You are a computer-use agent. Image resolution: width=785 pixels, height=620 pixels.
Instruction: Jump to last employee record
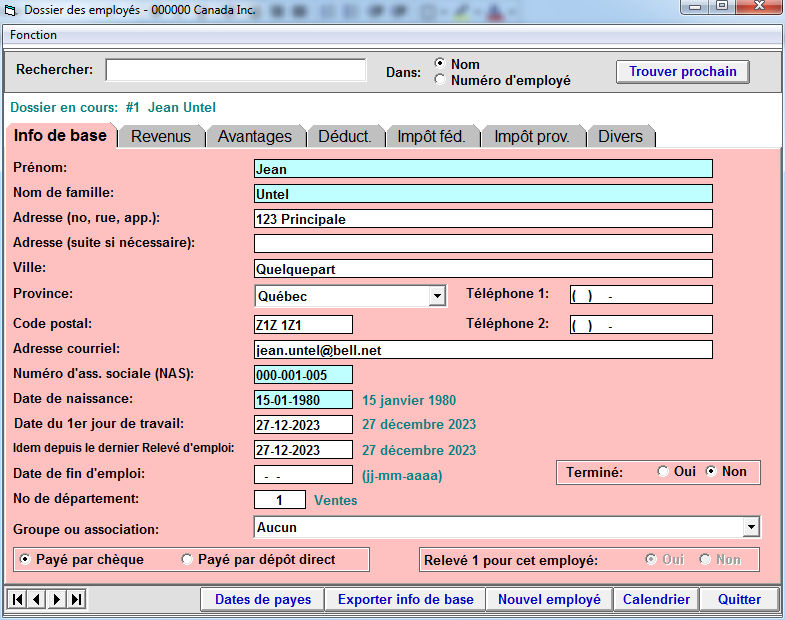76,599
